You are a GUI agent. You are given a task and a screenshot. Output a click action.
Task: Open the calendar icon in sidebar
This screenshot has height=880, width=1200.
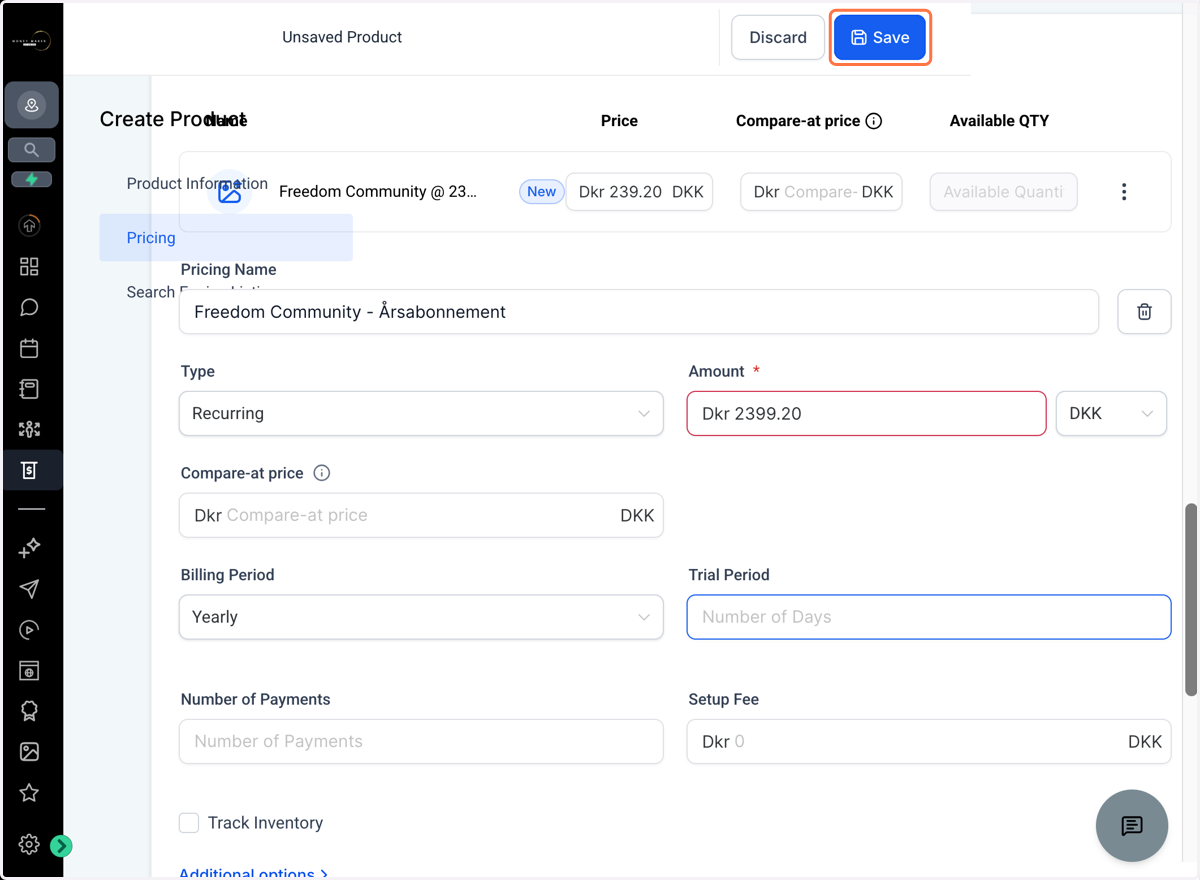[29, 348]
